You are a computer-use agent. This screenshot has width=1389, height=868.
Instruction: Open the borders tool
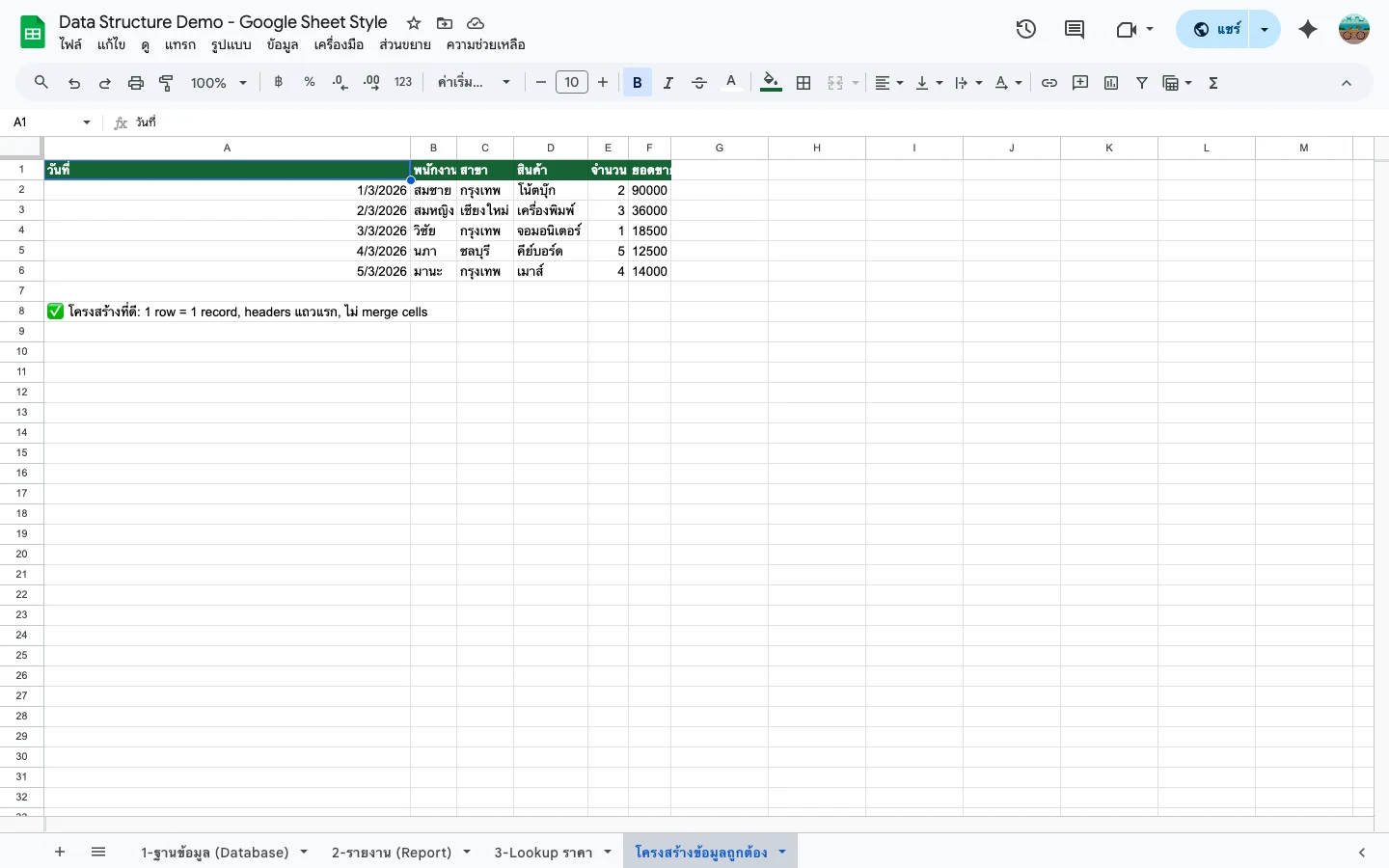click(x=803, y=82)
